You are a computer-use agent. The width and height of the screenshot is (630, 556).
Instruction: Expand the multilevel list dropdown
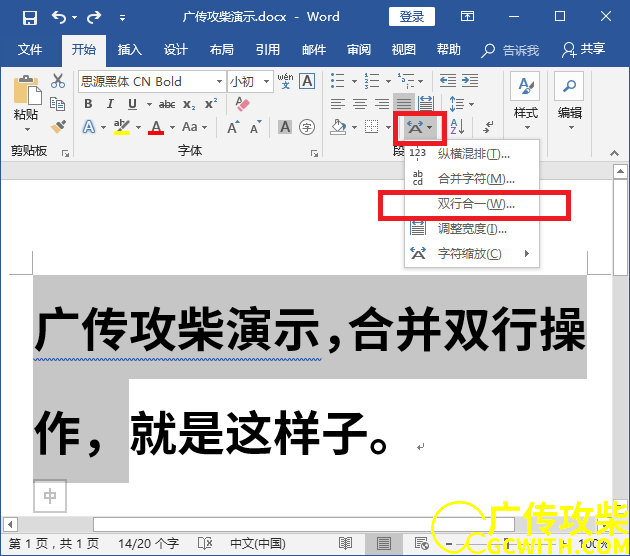(420, 81)
